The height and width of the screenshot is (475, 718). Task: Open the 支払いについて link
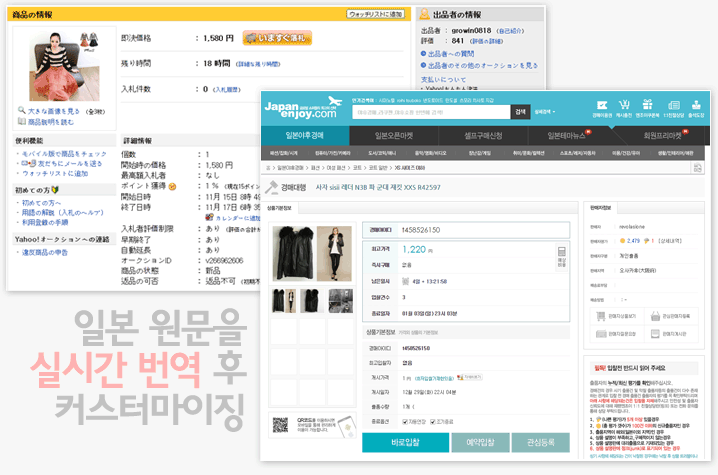(443, 79)
